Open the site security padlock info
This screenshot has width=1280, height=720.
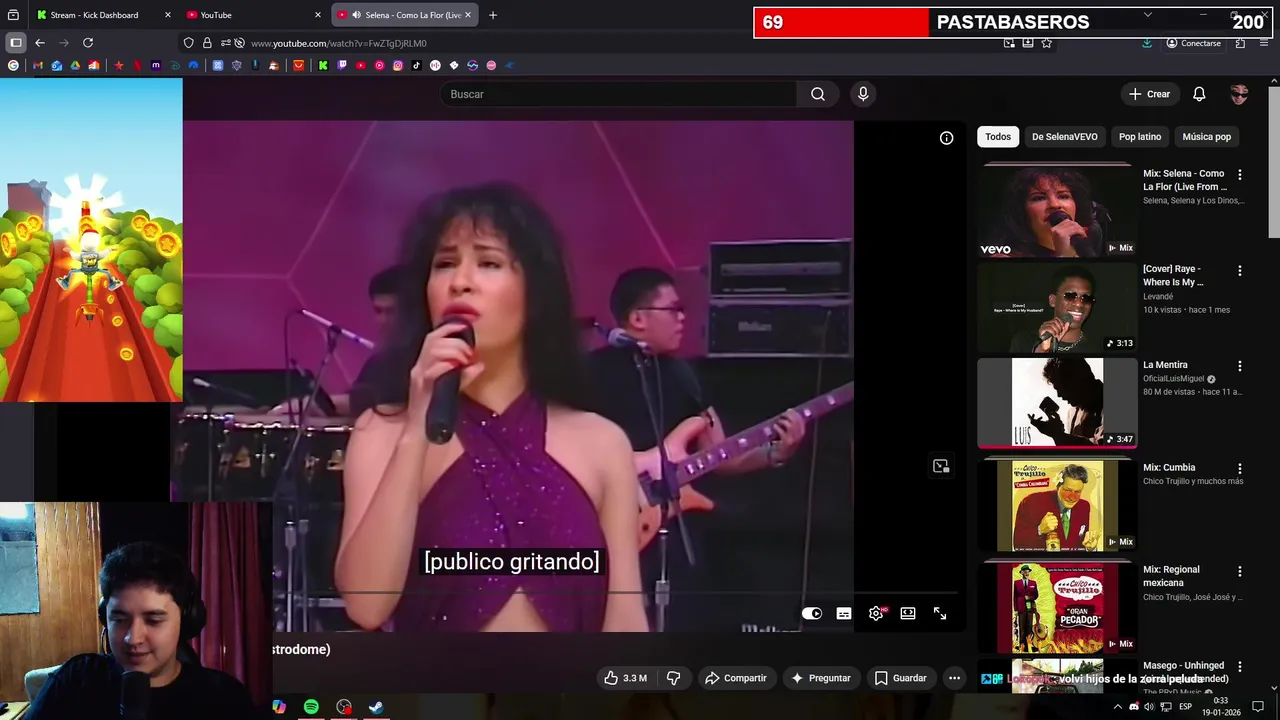click(x=207, y=43)
